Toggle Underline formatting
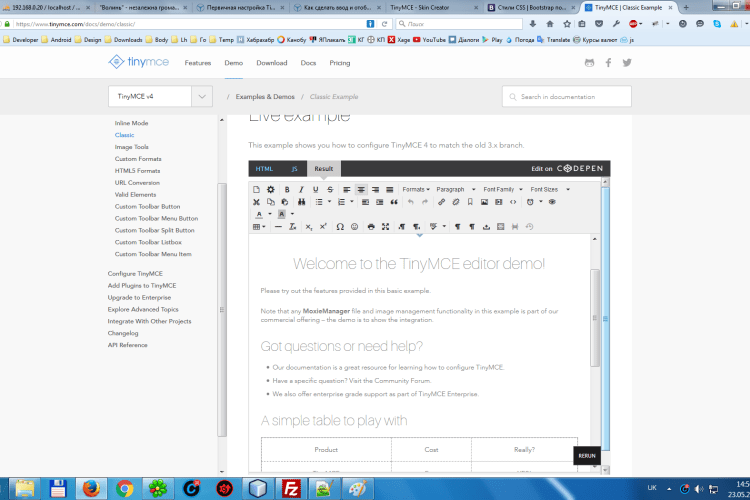 [x=316, y=189]
